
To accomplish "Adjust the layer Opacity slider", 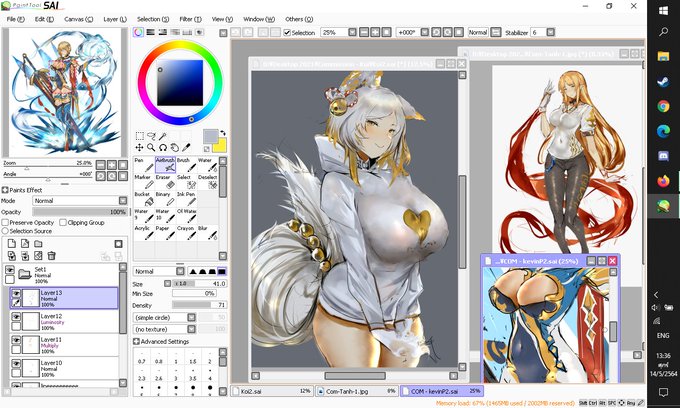I will coord(80,212).
